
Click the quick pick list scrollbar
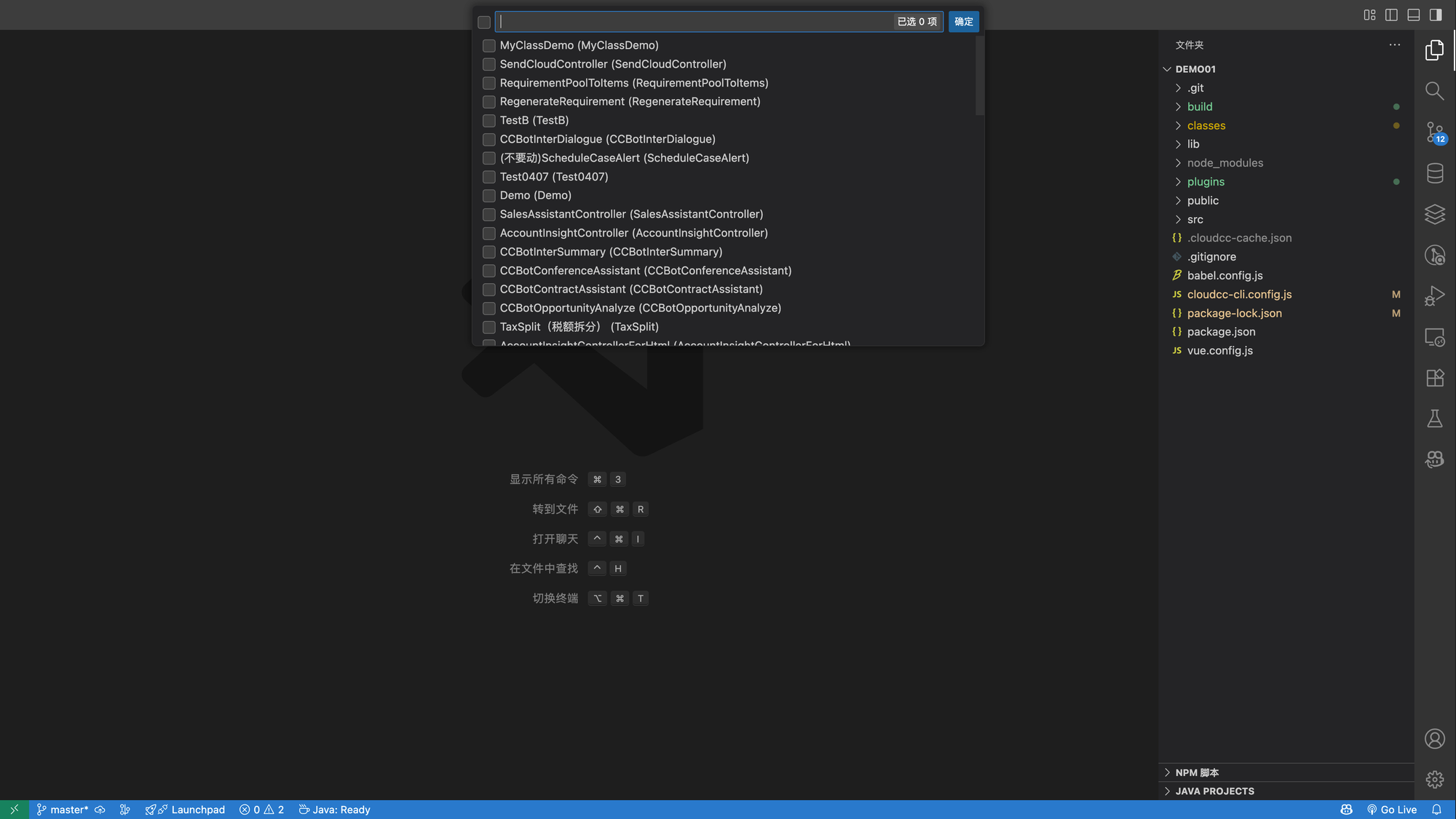tap(979, 76)
